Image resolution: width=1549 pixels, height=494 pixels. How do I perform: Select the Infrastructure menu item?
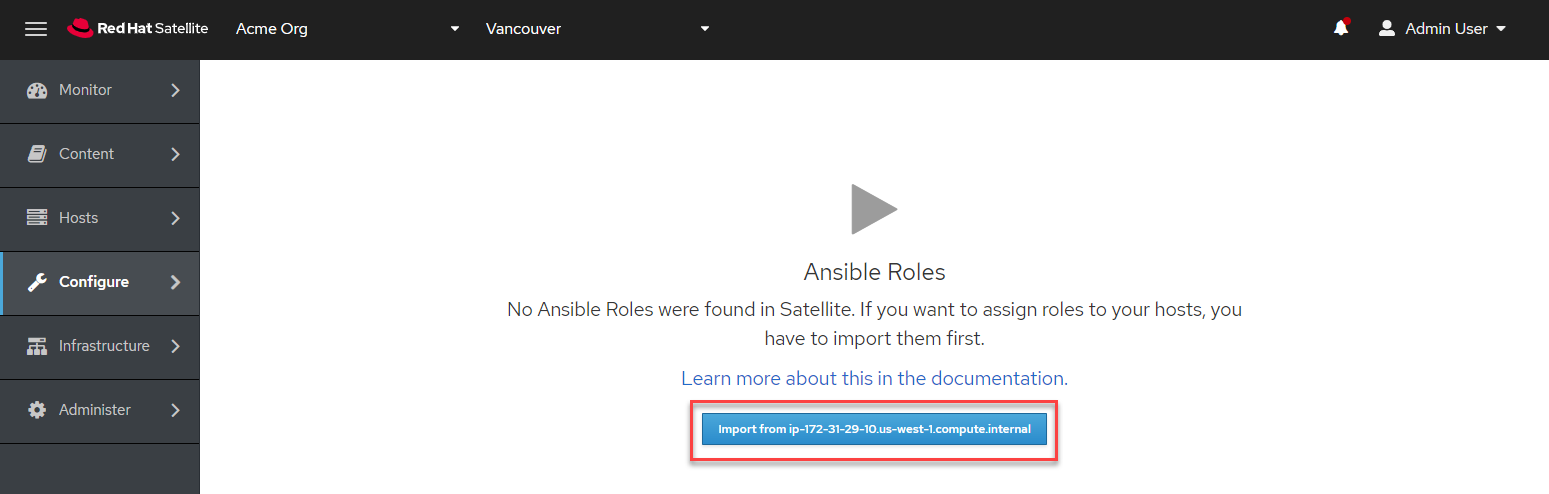click(x=104, y=346)
